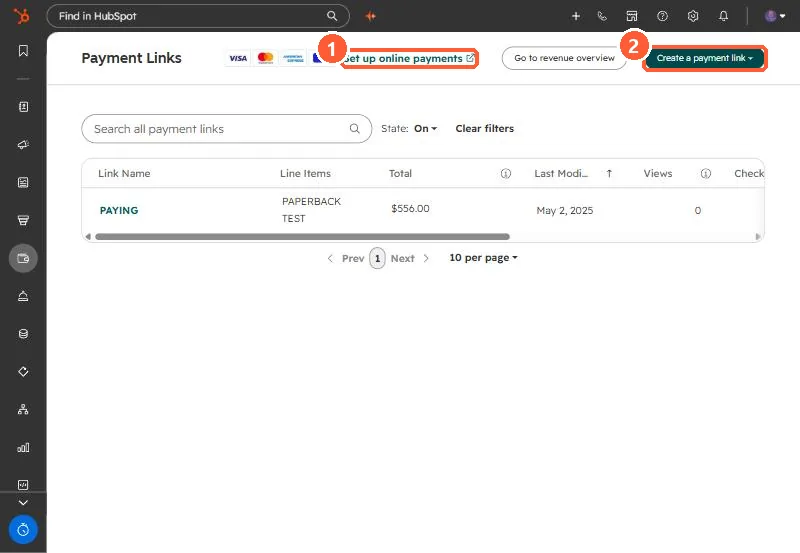This screenshot has height=553, width=800.
Task: Click the scrollbar right arrow of the table
Action: pos(758,237)
